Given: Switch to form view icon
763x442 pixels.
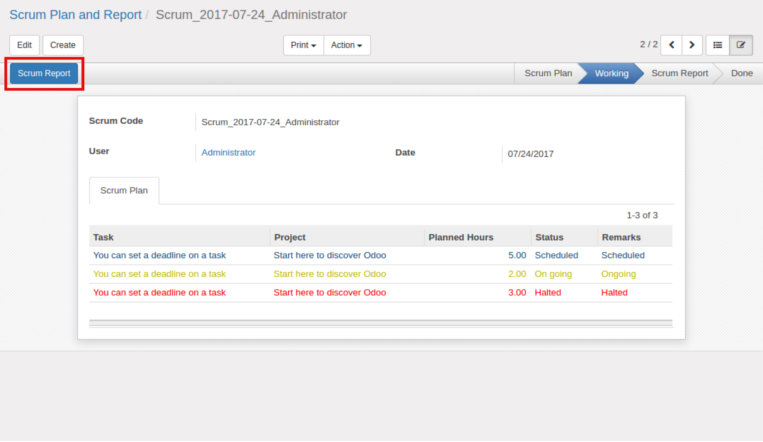Looking at the screenshot, I should pyautogui.click(x=741, y=45).
